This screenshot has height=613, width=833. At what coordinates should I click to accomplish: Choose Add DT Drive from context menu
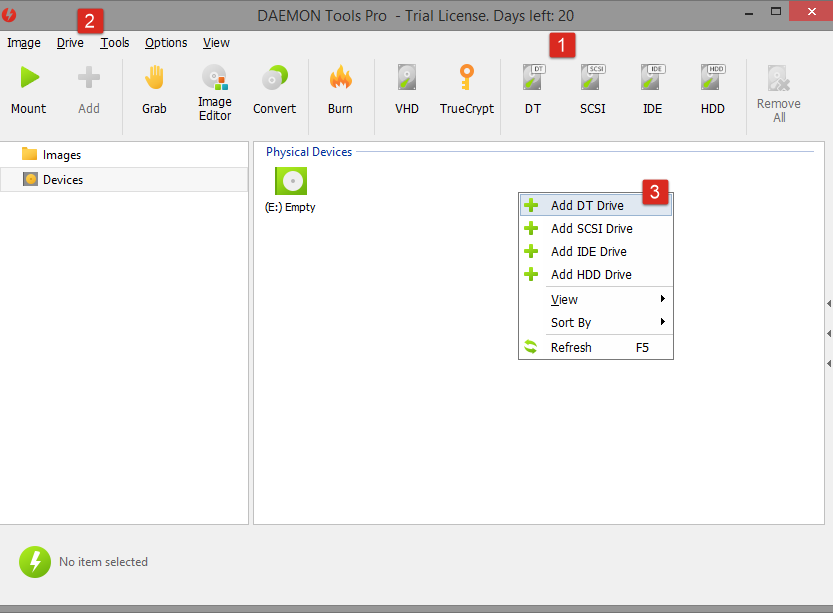click(x=596, y=205)
